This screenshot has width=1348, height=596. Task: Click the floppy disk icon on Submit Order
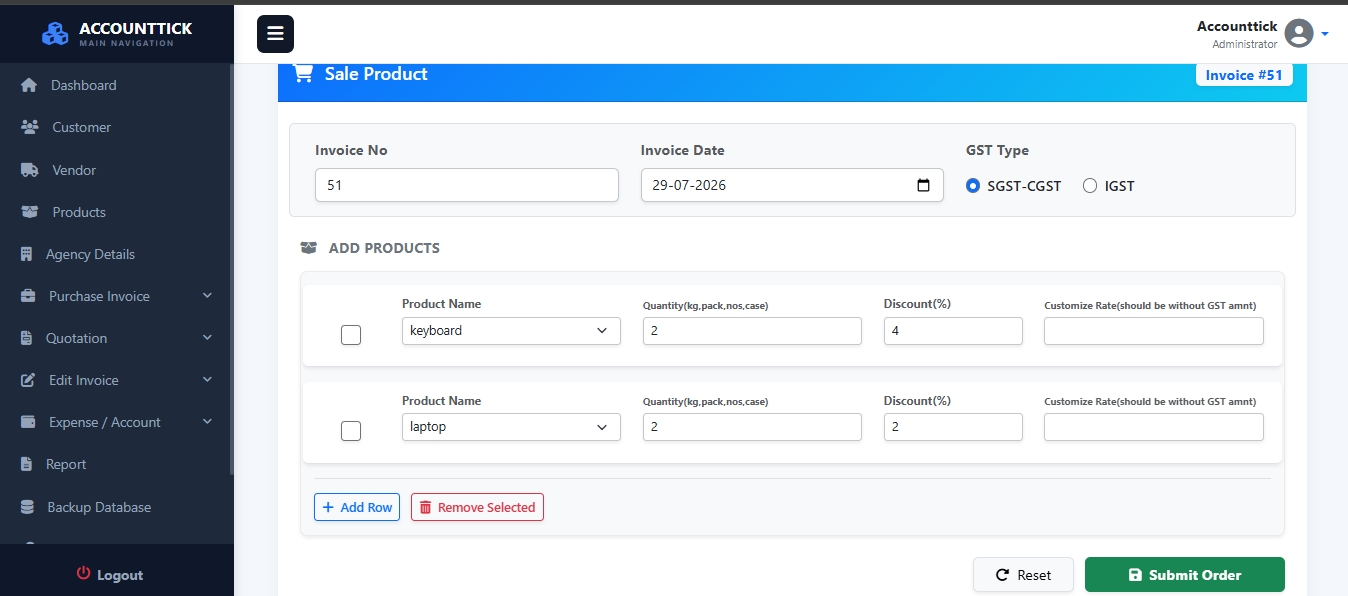tap(1135, 575)
